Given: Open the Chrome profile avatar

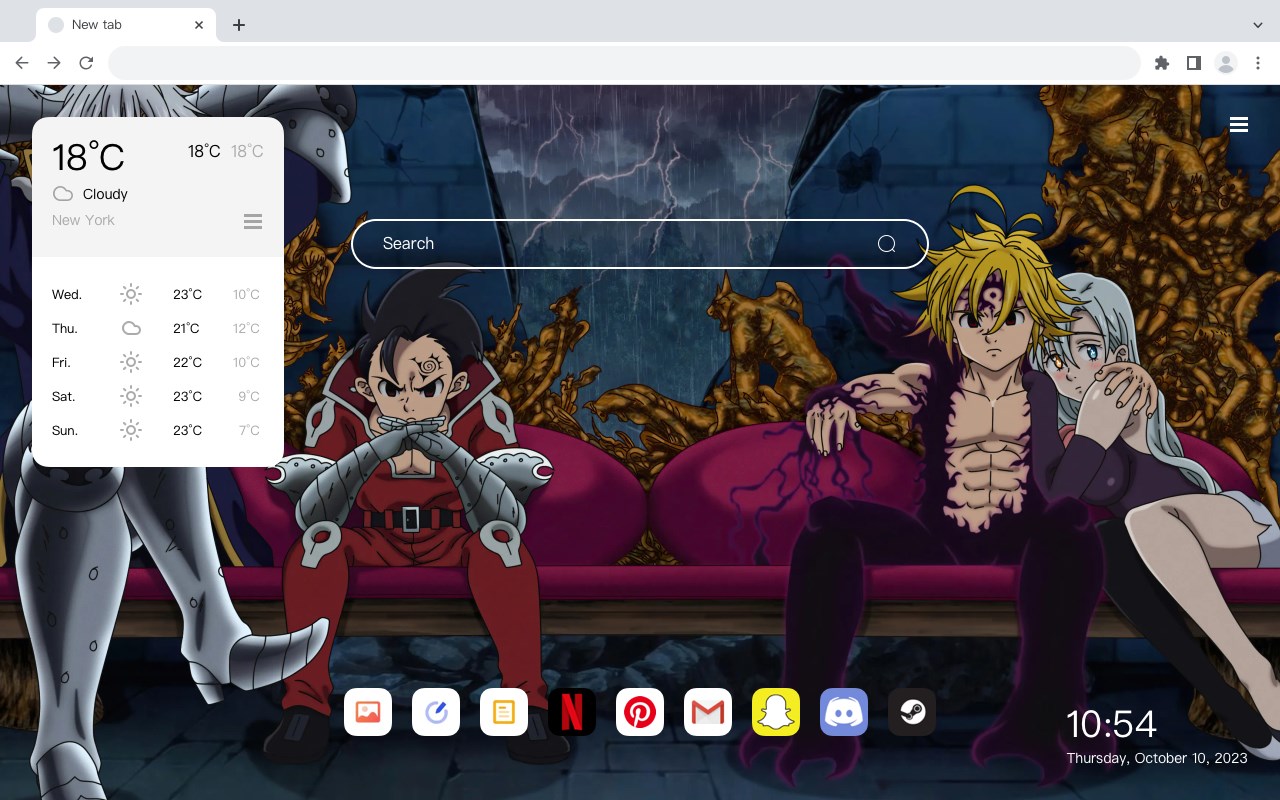Looking at the screenshot, I should (1226, 63).
